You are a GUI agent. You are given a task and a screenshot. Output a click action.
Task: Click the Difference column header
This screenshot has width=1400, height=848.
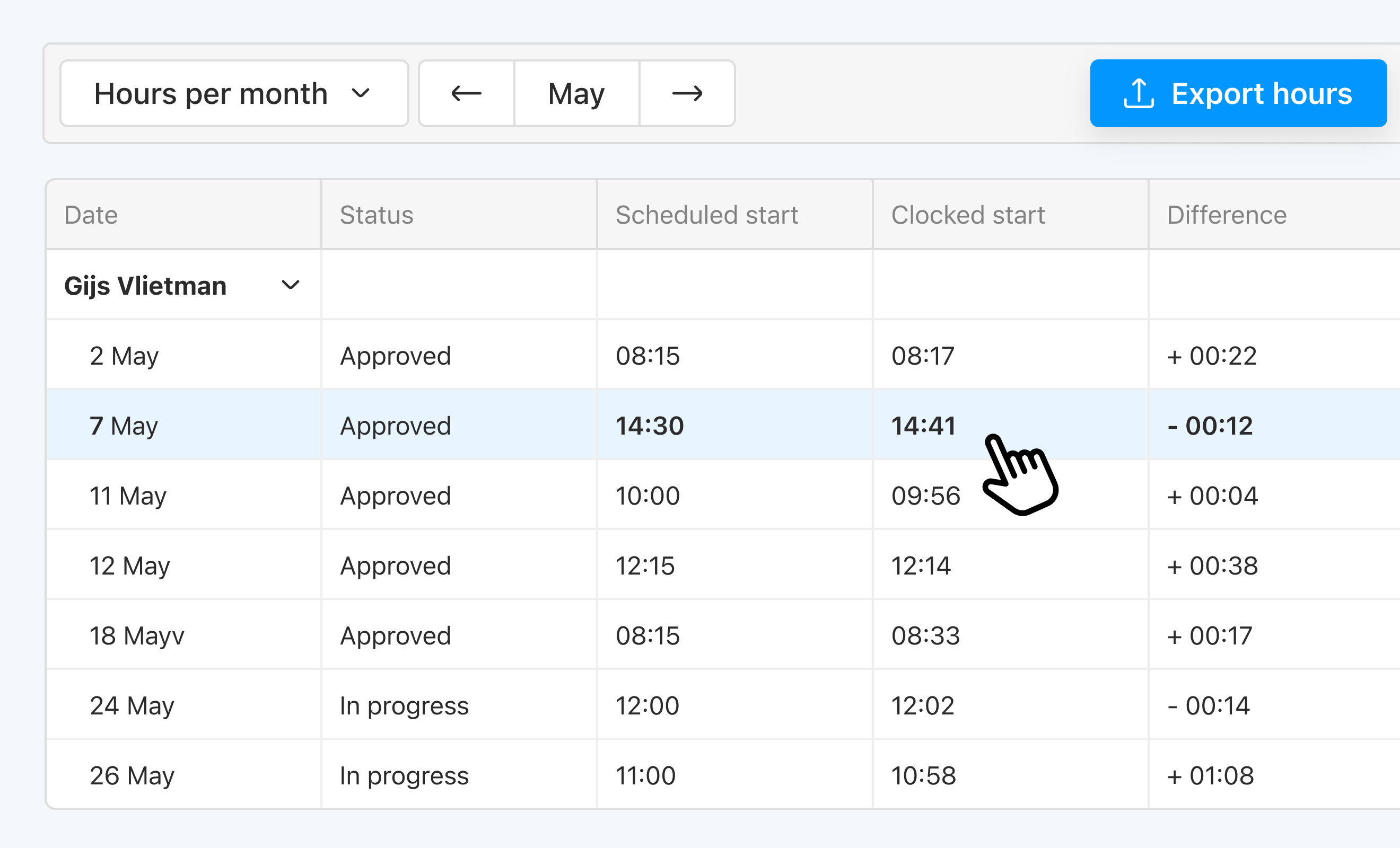click(1226, 215)
